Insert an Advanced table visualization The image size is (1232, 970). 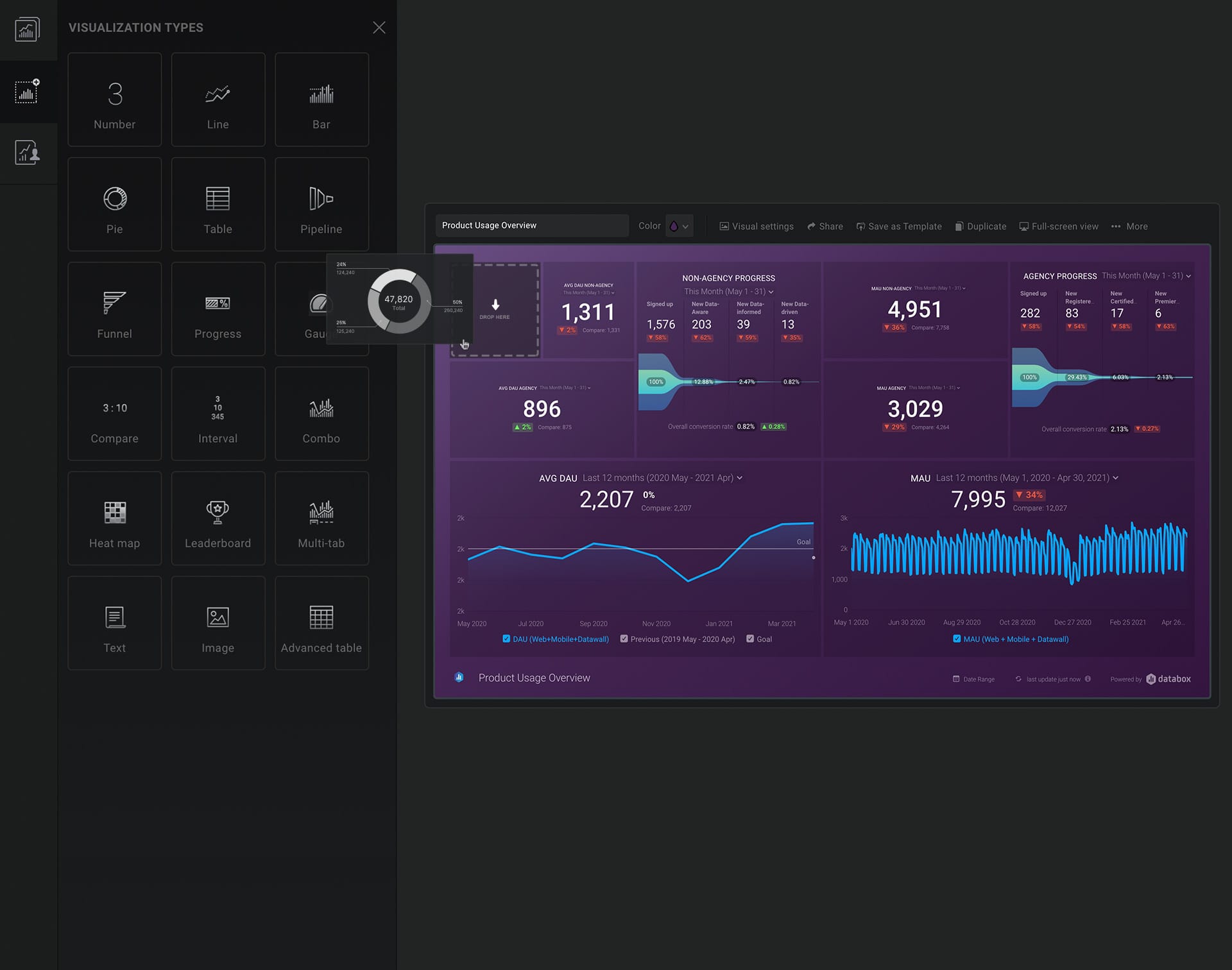coord(321,623)
